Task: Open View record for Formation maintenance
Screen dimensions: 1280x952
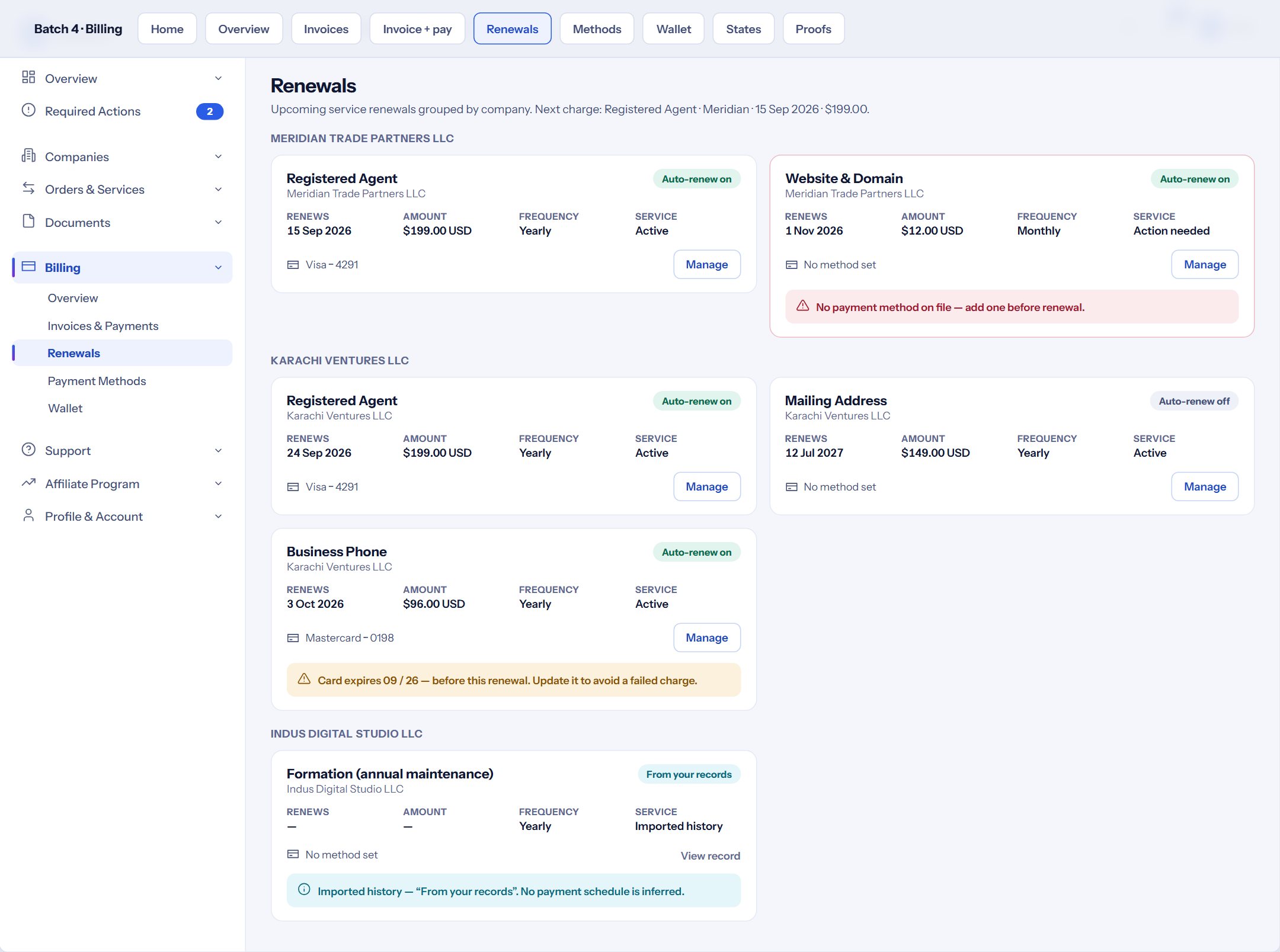Action: pos(710,855)
